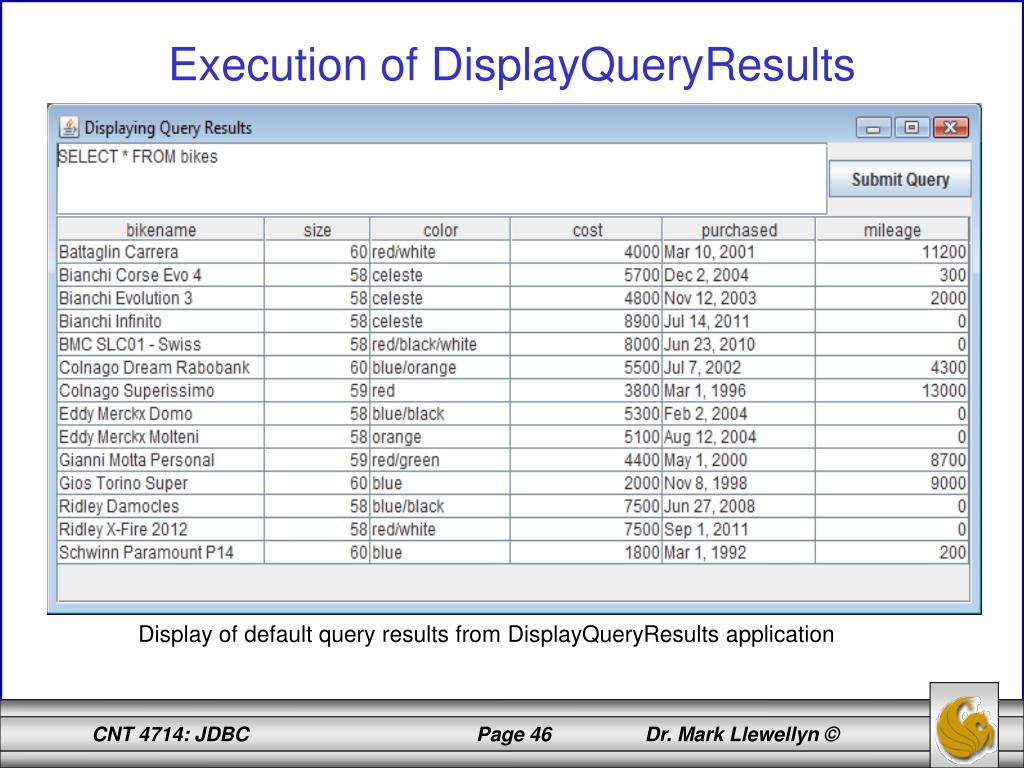Screen dimensions: 1024x768
Task: Close the Displaying Query Results window
Action: [x=951, y=128]
